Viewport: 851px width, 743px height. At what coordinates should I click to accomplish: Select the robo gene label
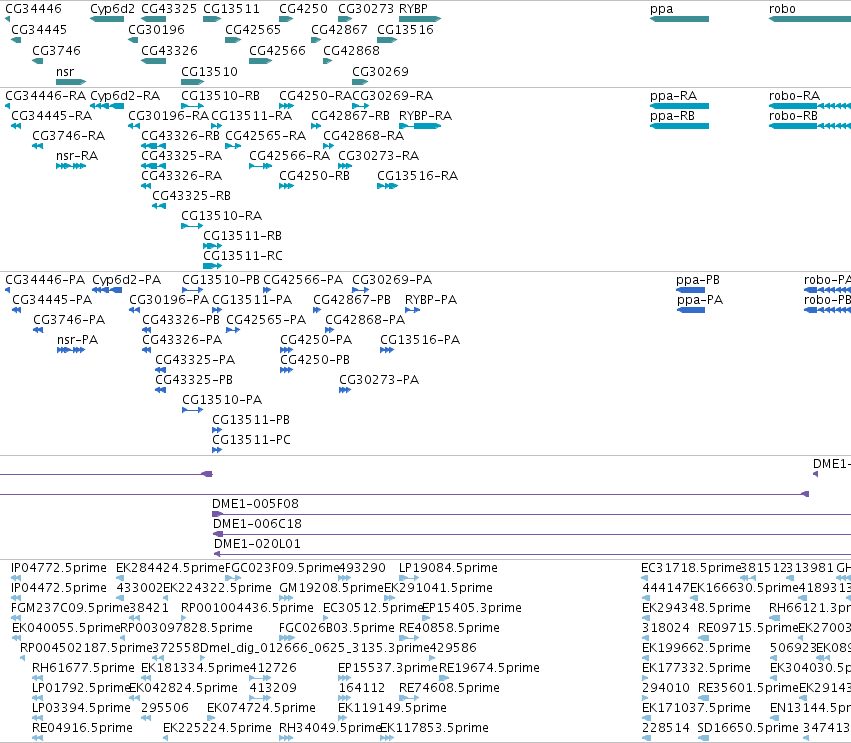(x=782, y=9)
